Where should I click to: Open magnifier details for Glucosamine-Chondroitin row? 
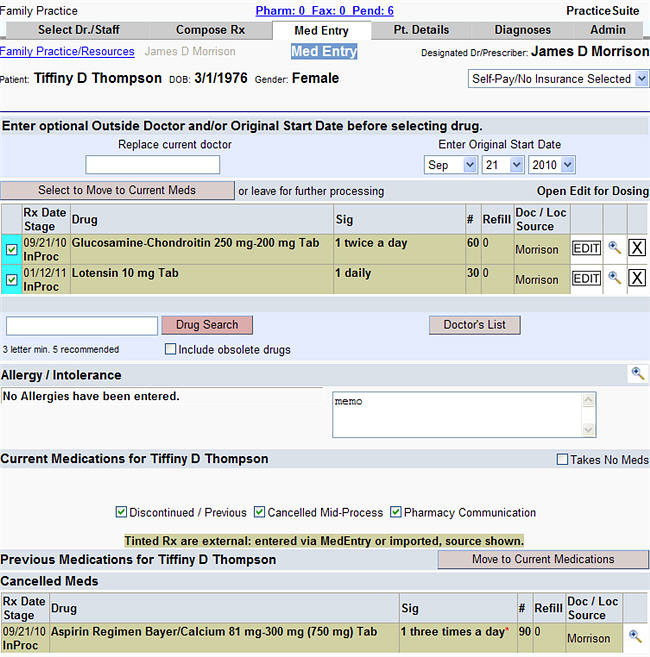tap(614, 248)
